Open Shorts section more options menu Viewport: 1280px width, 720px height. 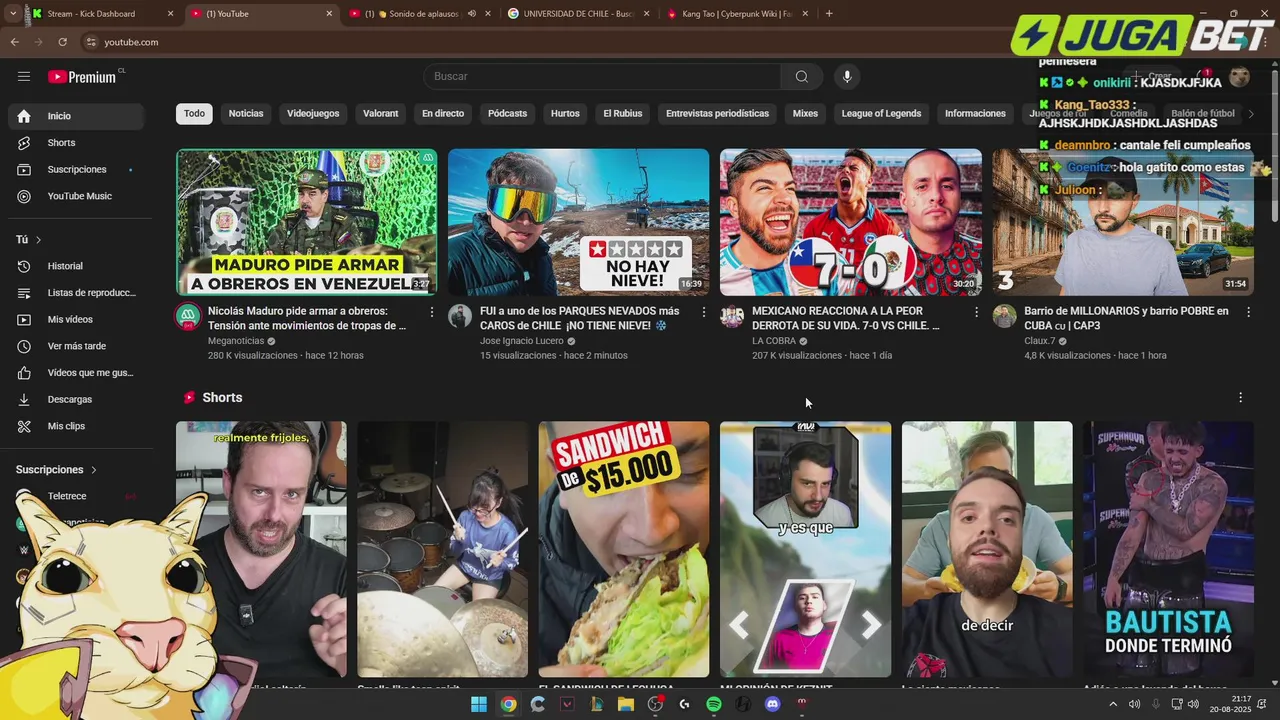[x=1240, y=397]
